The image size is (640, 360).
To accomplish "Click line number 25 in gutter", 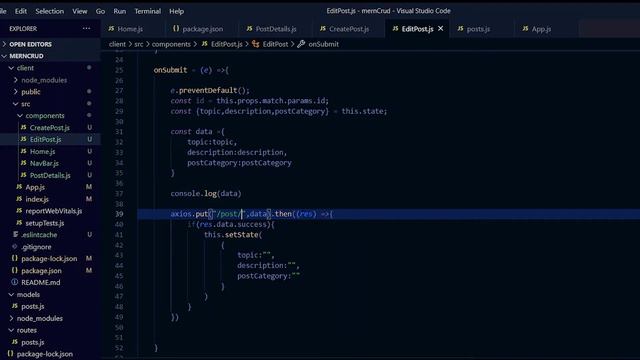I will click(x=119, y=70).
